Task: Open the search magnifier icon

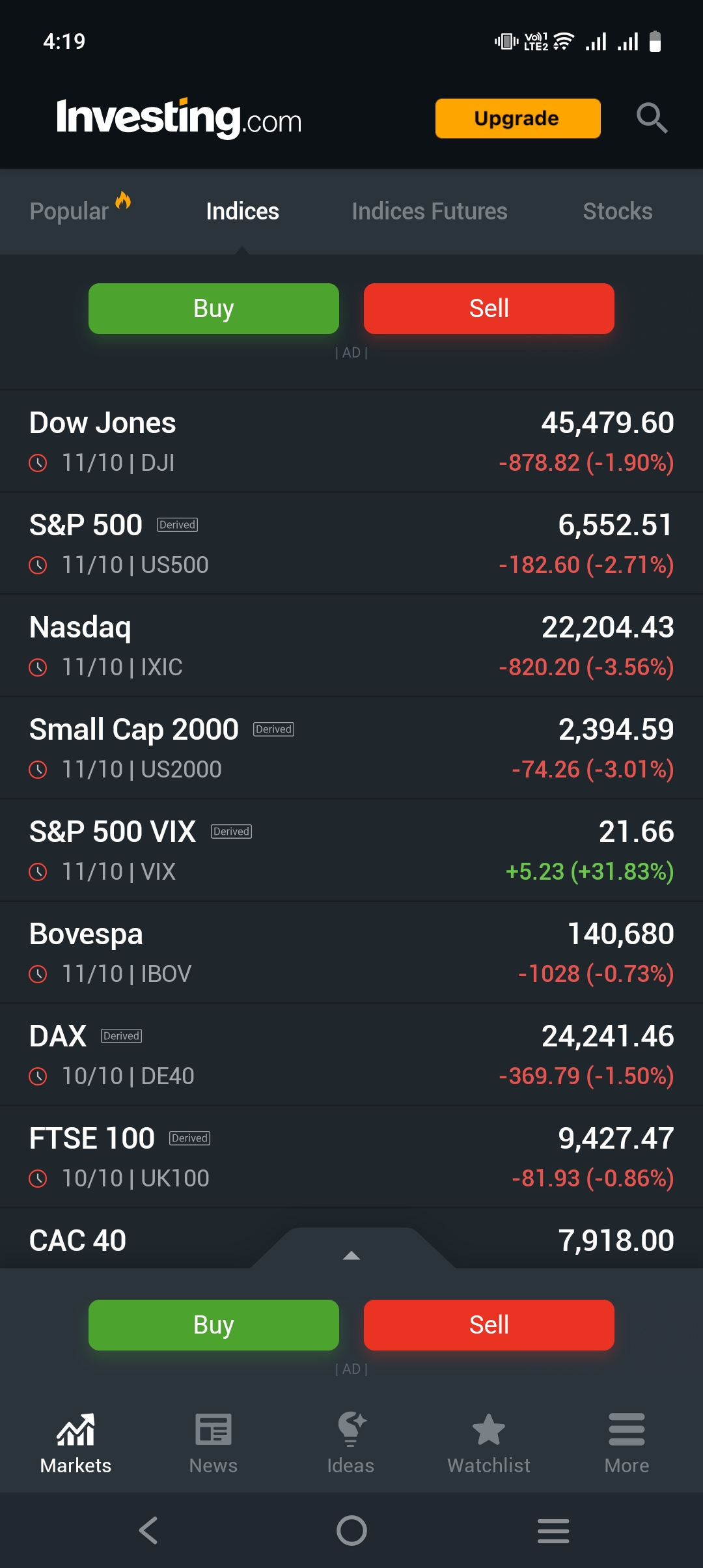Action: (x=652, y=118)
